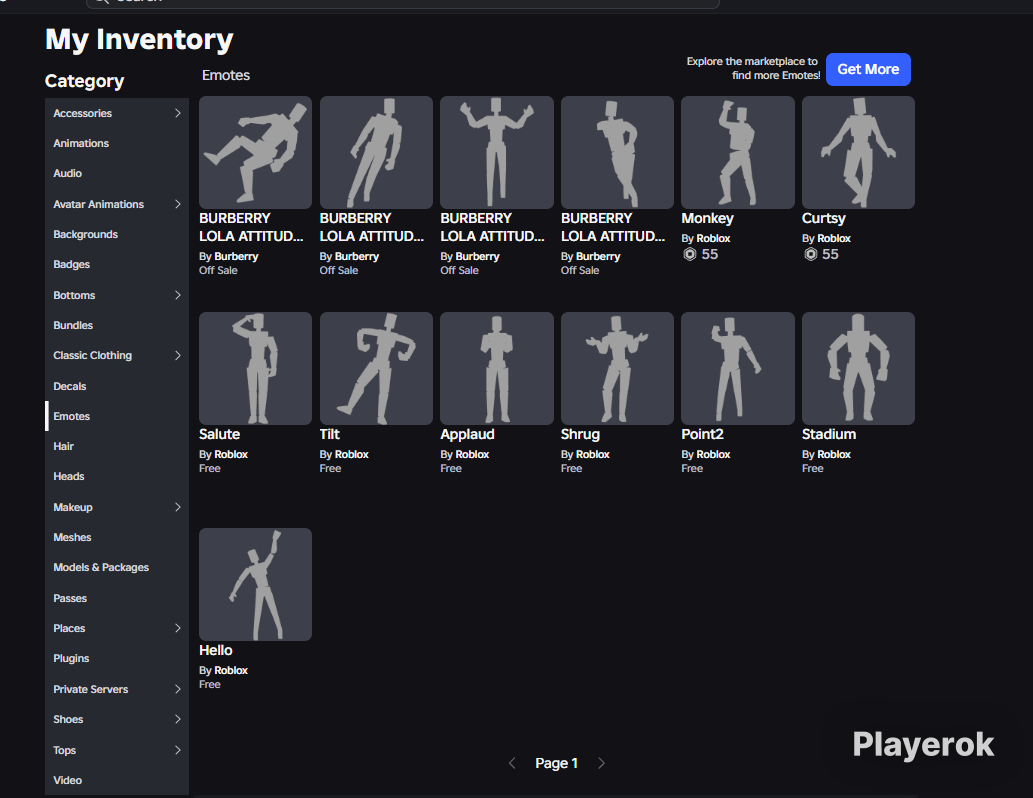Open the Curtsy emote title link
1033x798 pixels.
tap(824, 218)
